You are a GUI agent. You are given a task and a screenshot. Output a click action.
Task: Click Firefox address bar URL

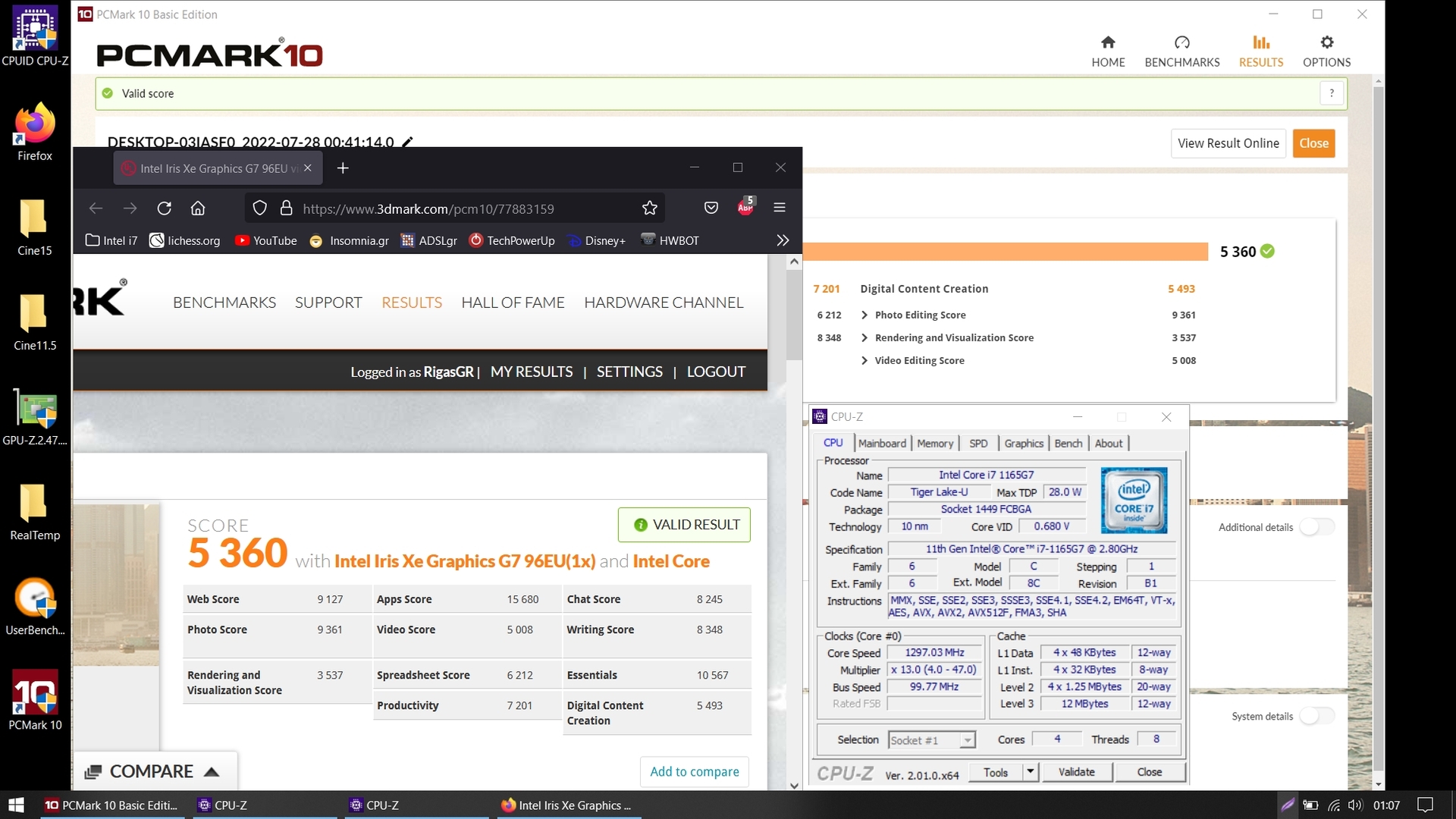pyautogui.click(x=428, y=209)
